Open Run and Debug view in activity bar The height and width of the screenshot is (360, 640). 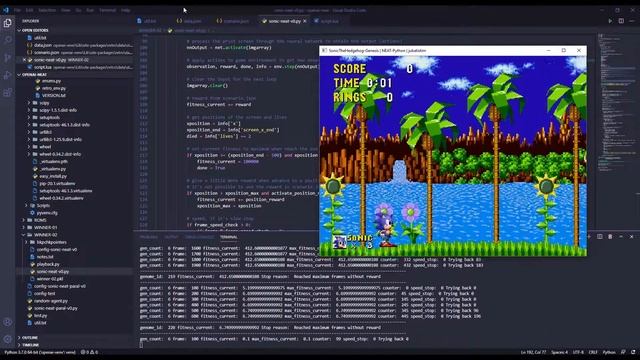pos(7,75)
